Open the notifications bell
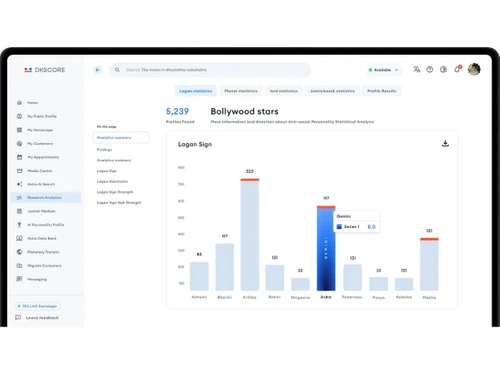This screenshot has width=500, height=375. (457, 69)
